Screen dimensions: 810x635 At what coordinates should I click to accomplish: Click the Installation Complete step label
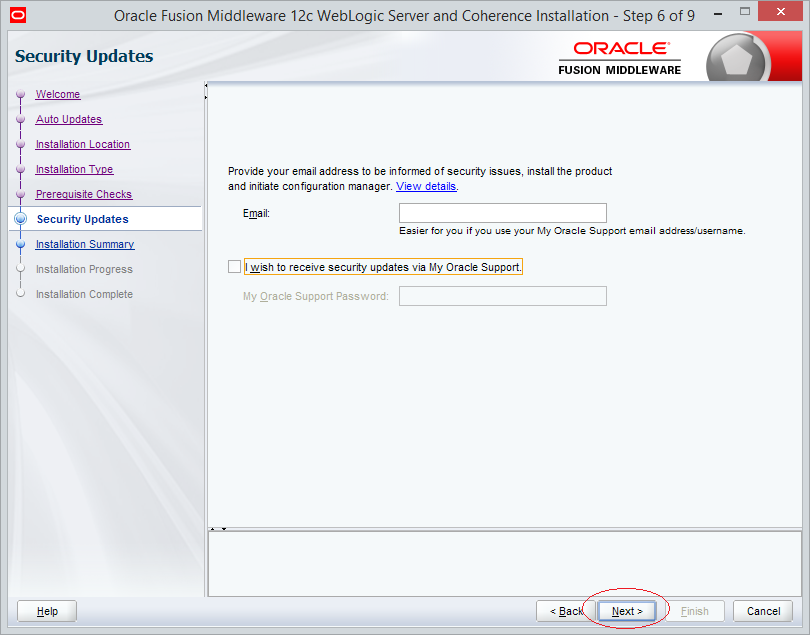[x=84, y=294]
